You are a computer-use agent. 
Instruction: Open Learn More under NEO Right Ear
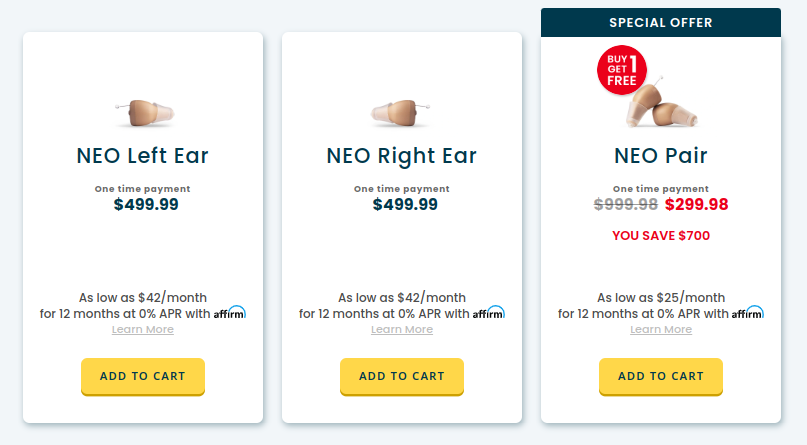tap(402, 330)
